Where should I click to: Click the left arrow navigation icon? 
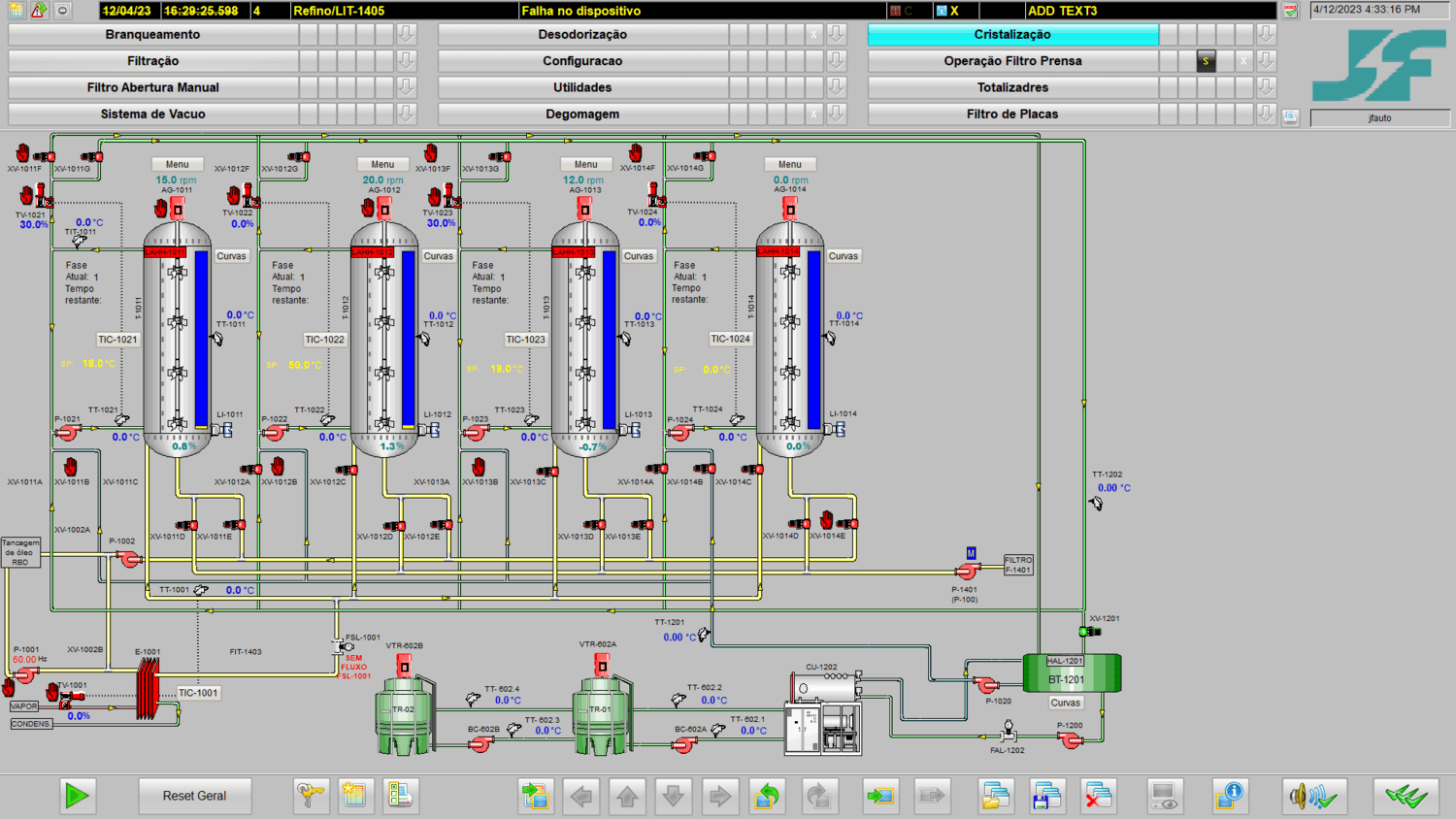point(581,796)
